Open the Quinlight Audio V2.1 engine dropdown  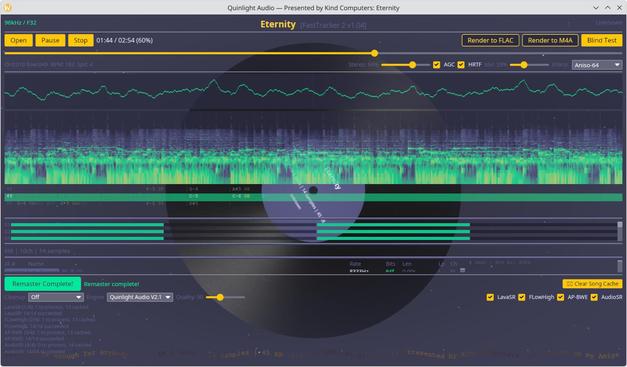tap(140, 297)
